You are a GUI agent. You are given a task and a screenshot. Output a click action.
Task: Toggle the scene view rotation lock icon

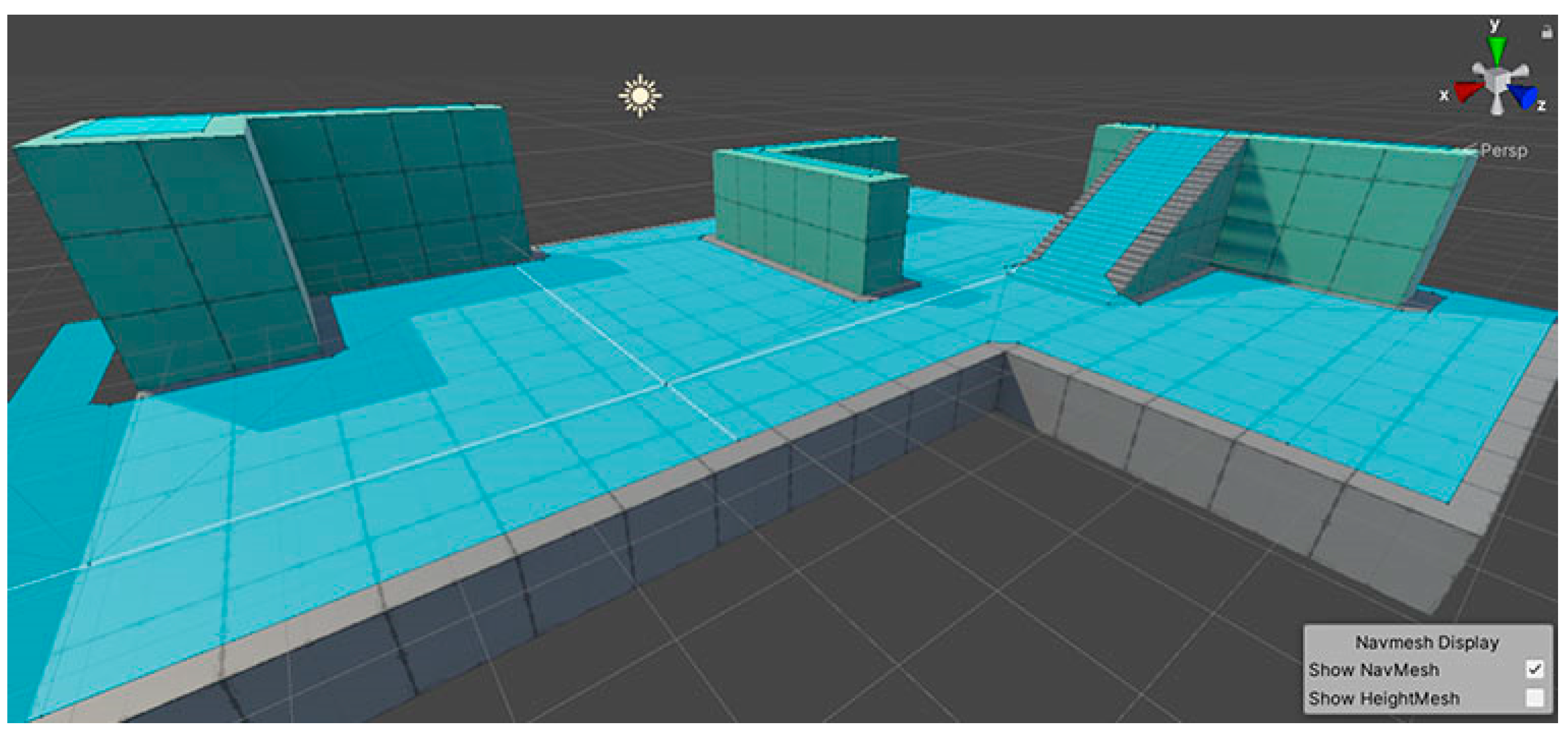[x=1547, y=32]
